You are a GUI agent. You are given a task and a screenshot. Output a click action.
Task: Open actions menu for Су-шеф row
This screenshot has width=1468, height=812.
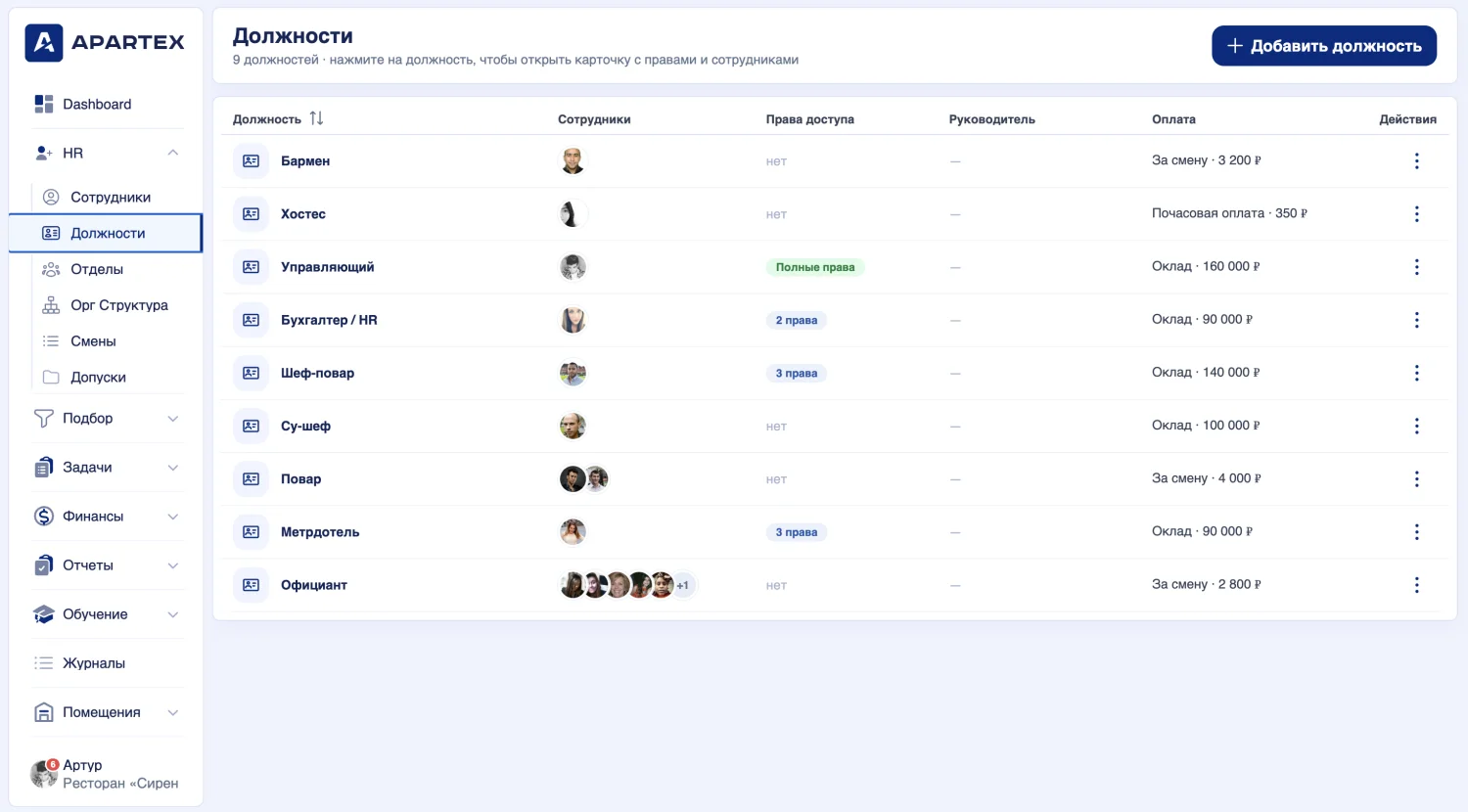(1416, 426)
